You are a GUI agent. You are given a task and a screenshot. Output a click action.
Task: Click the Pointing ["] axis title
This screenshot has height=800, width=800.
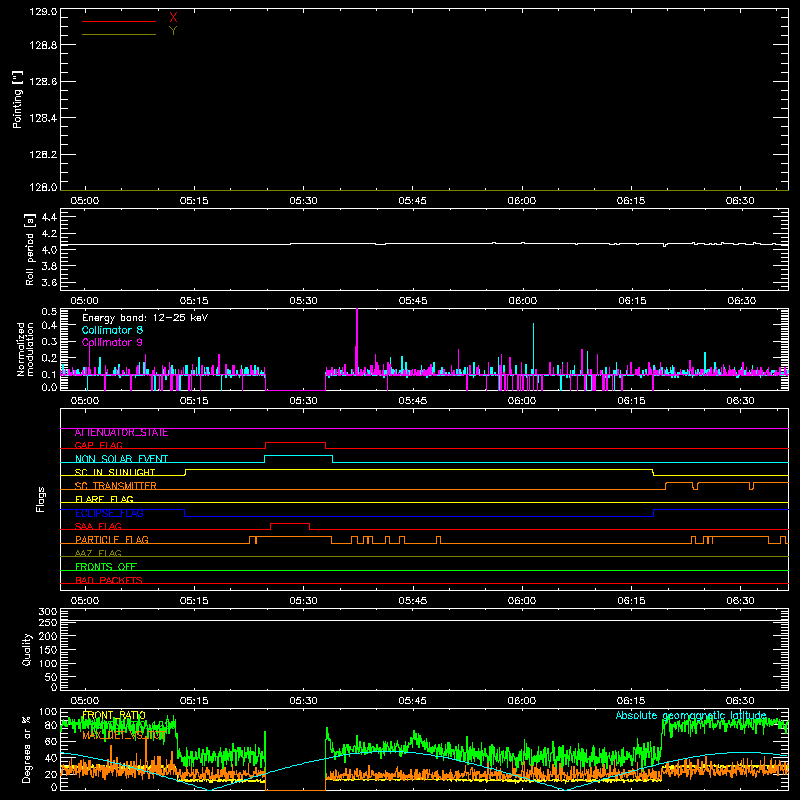(x=18, y=99)
